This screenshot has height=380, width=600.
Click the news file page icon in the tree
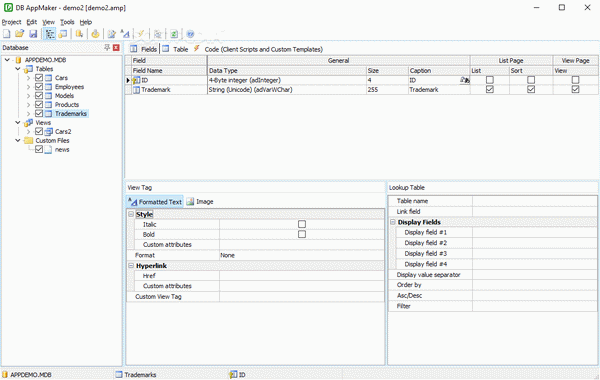pos(48,150)
